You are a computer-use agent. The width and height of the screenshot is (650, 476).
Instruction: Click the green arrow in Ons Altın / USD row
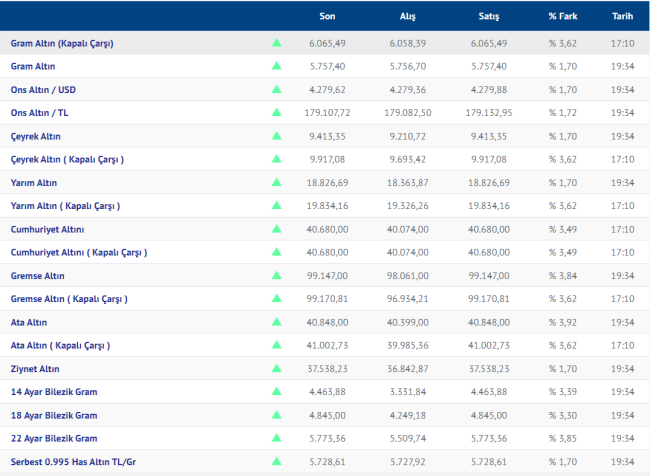coord(276,90)
